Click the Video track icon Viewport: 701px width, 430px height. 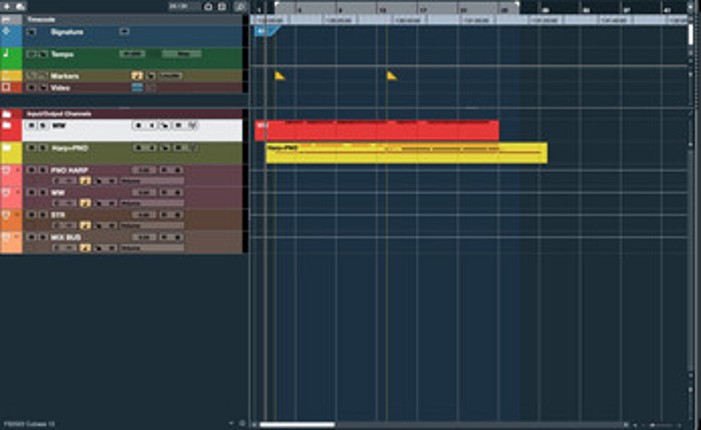[x=8, y=88]
